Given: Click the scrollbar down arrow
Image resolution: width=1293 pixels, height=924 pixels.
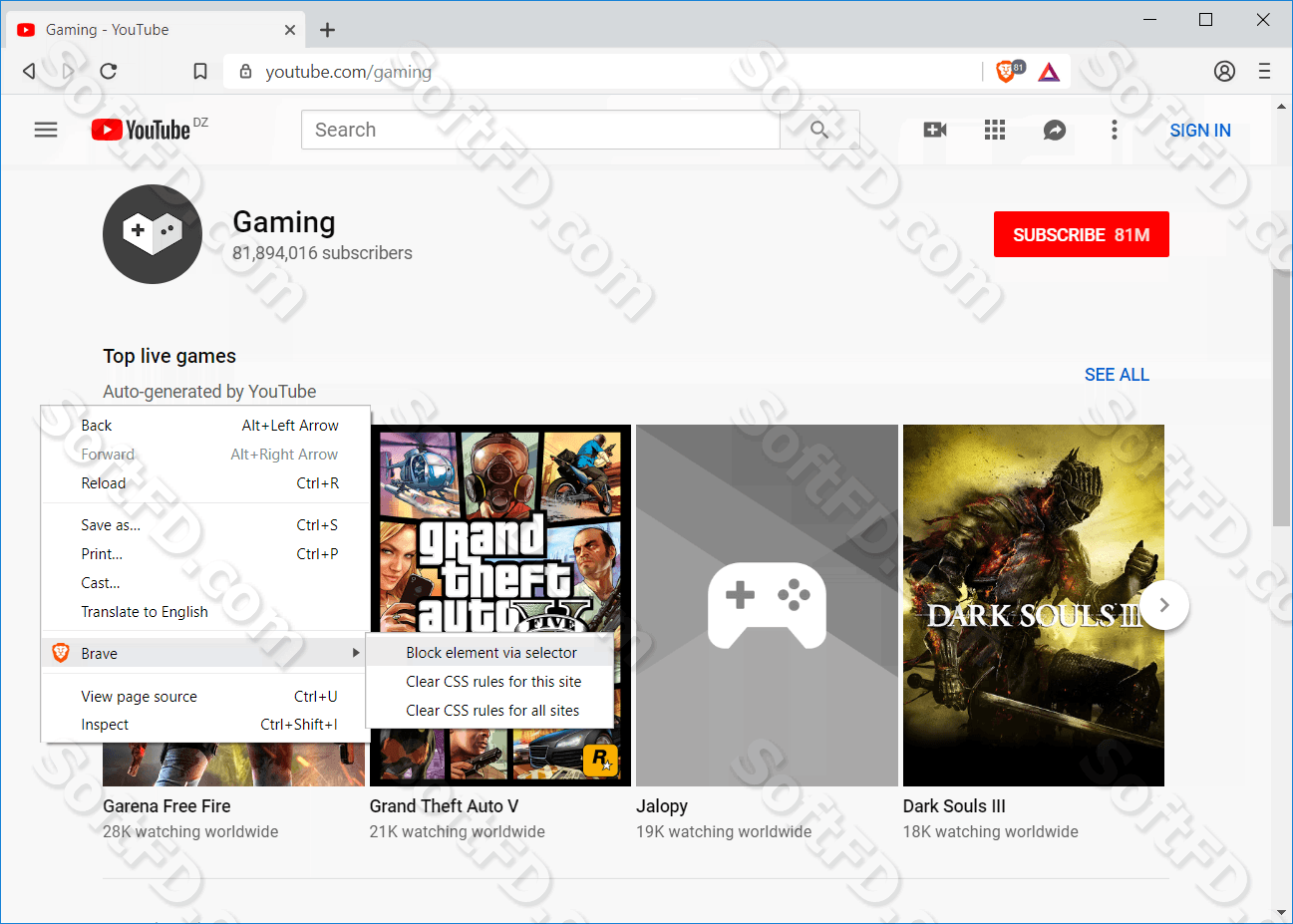Looking at the screenshot, I should (x=1282, y=912).
